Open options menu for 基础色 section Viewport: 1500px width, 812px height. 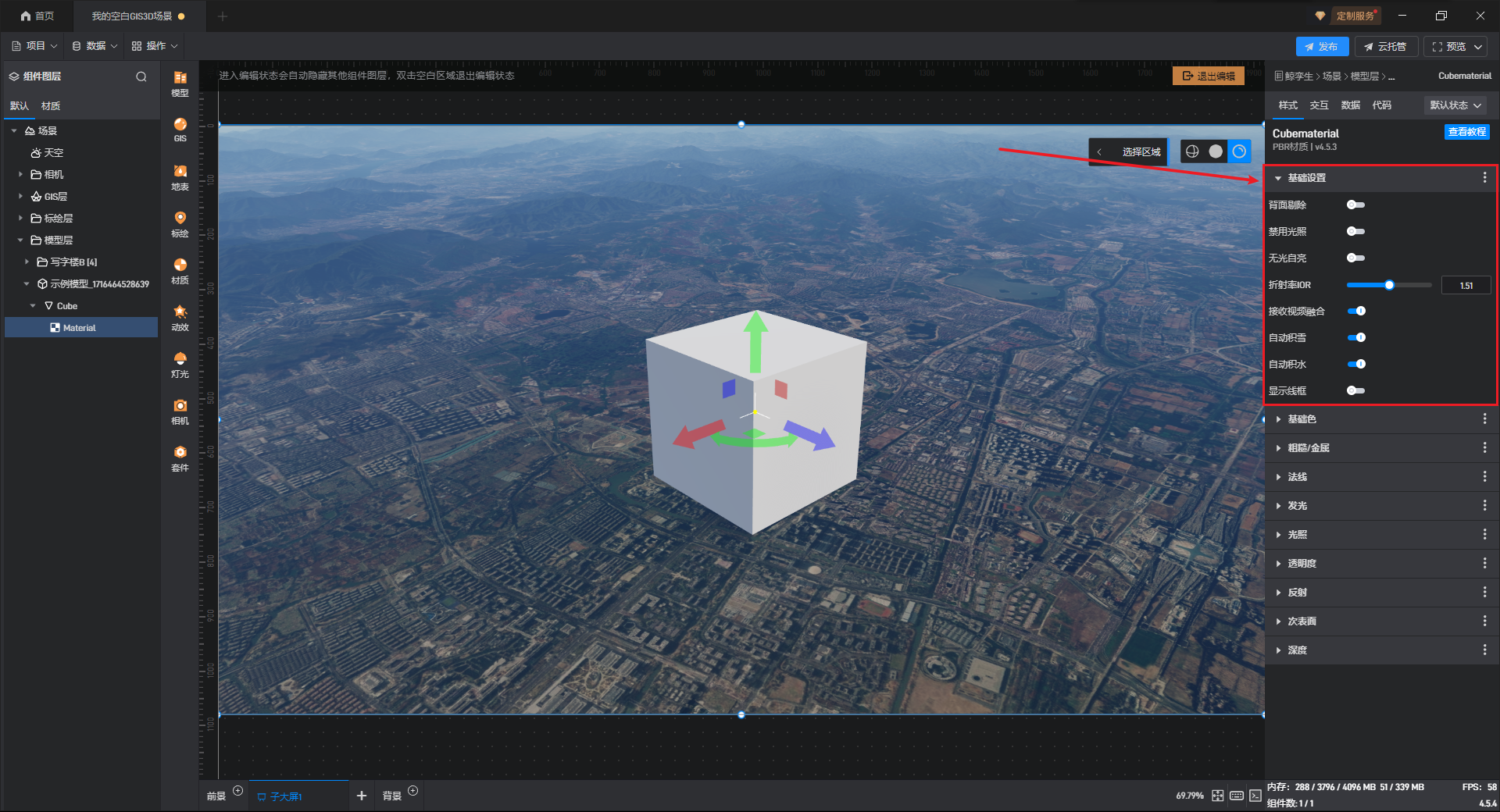click(1484, 419)
